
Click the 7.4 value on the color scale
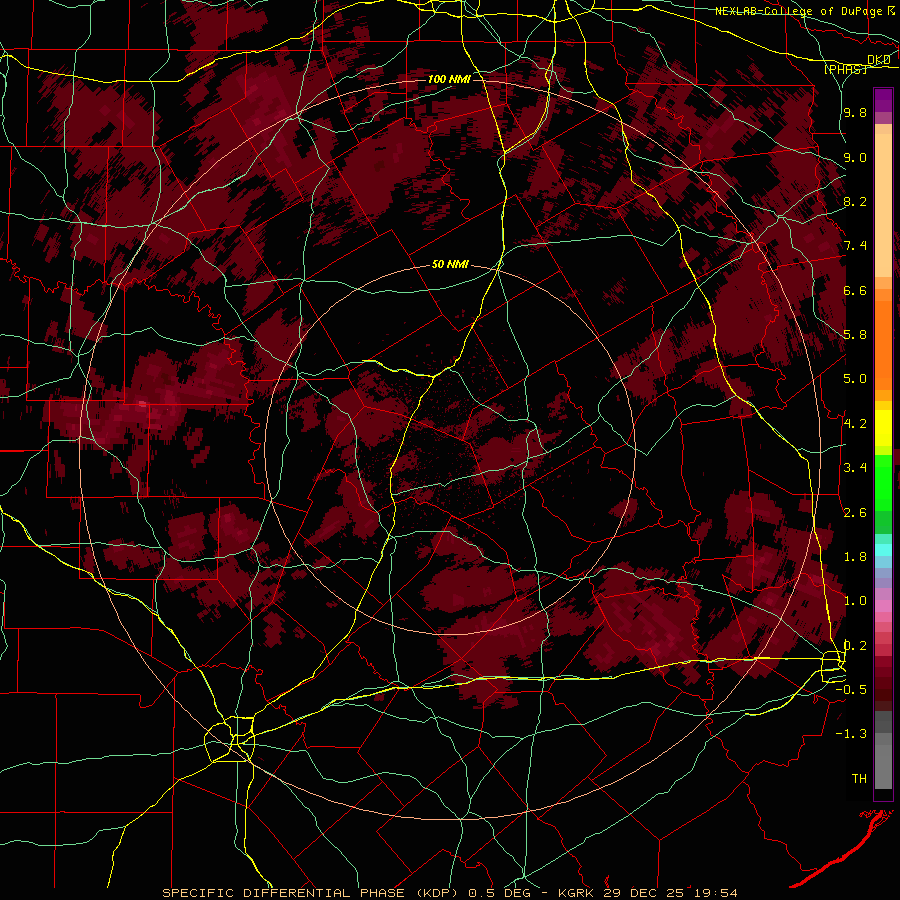[855, 246]
